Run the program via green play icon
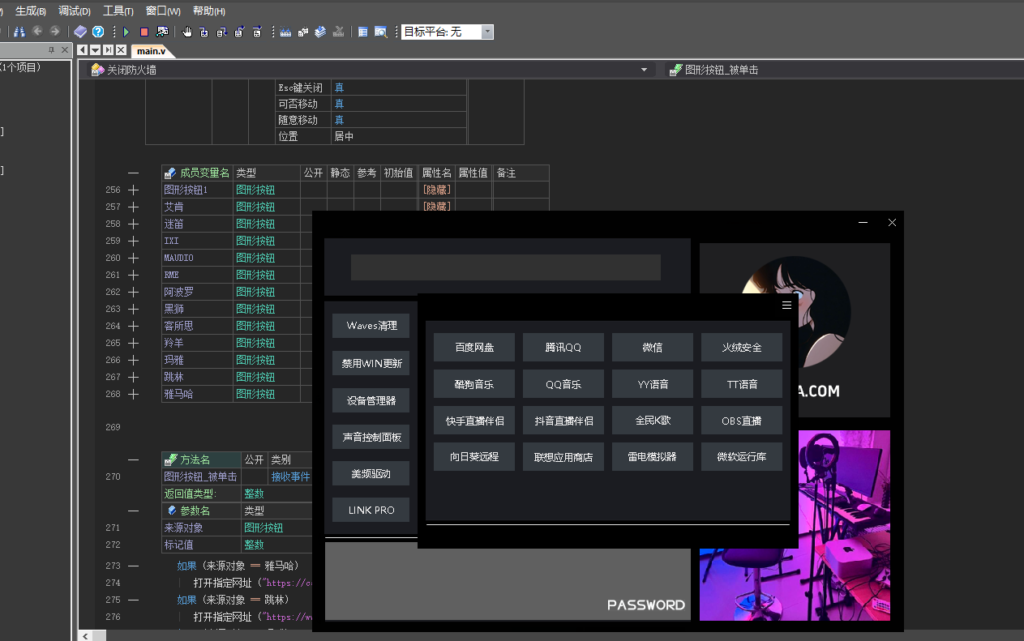 (x=126, y=31)
